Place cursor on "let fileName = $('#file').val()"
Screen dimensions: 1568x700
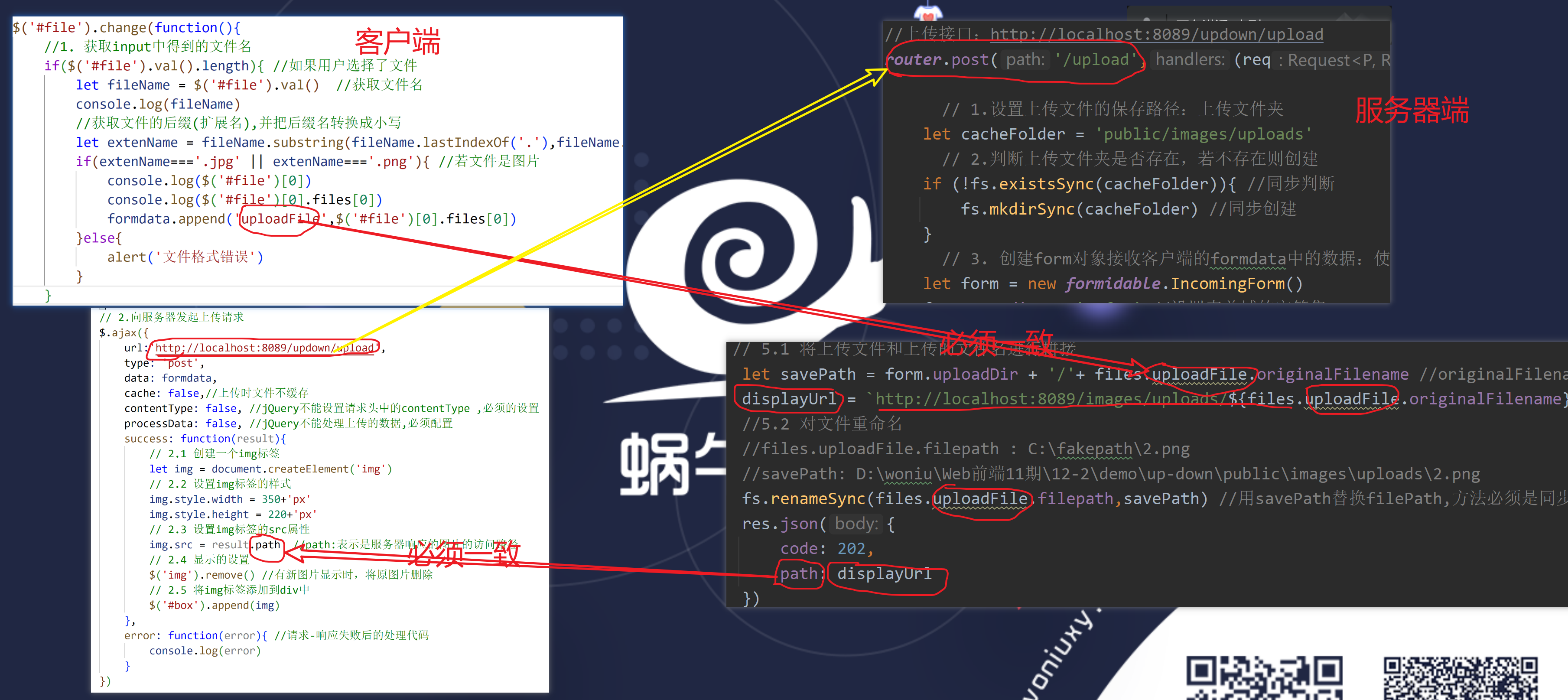pos(197,85)
